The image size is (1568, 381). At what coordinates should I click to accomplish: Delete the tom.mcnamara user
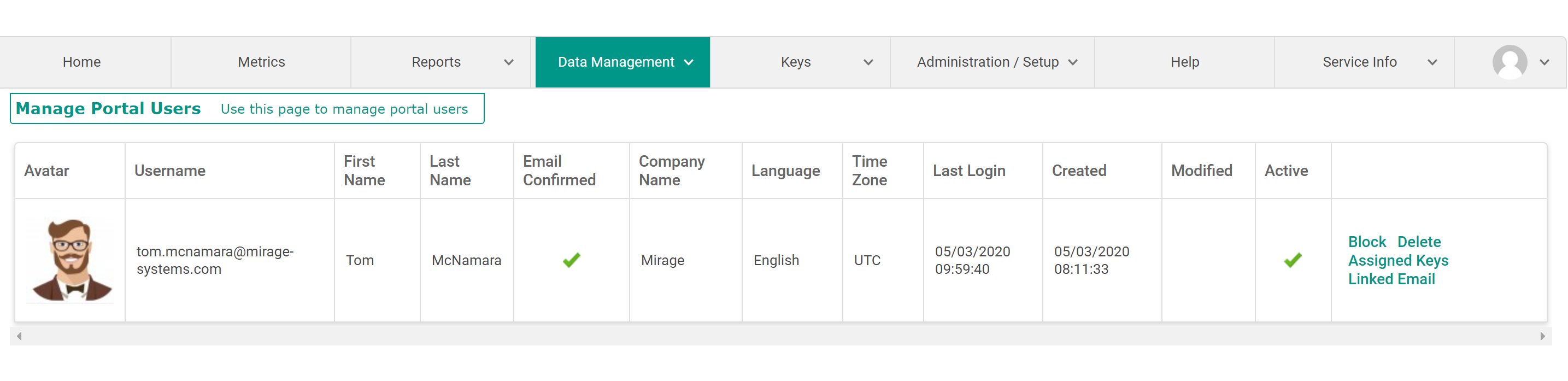click(x=1418, y=242)
